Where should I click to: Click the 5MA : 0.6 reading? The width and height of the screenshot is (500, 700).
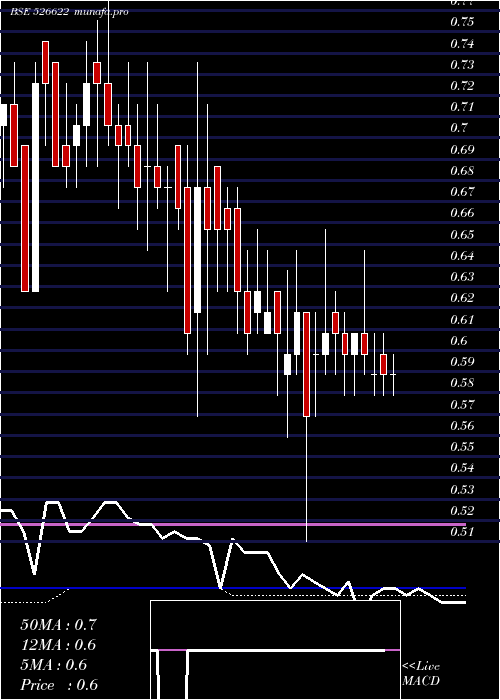[x=54, y=665]
